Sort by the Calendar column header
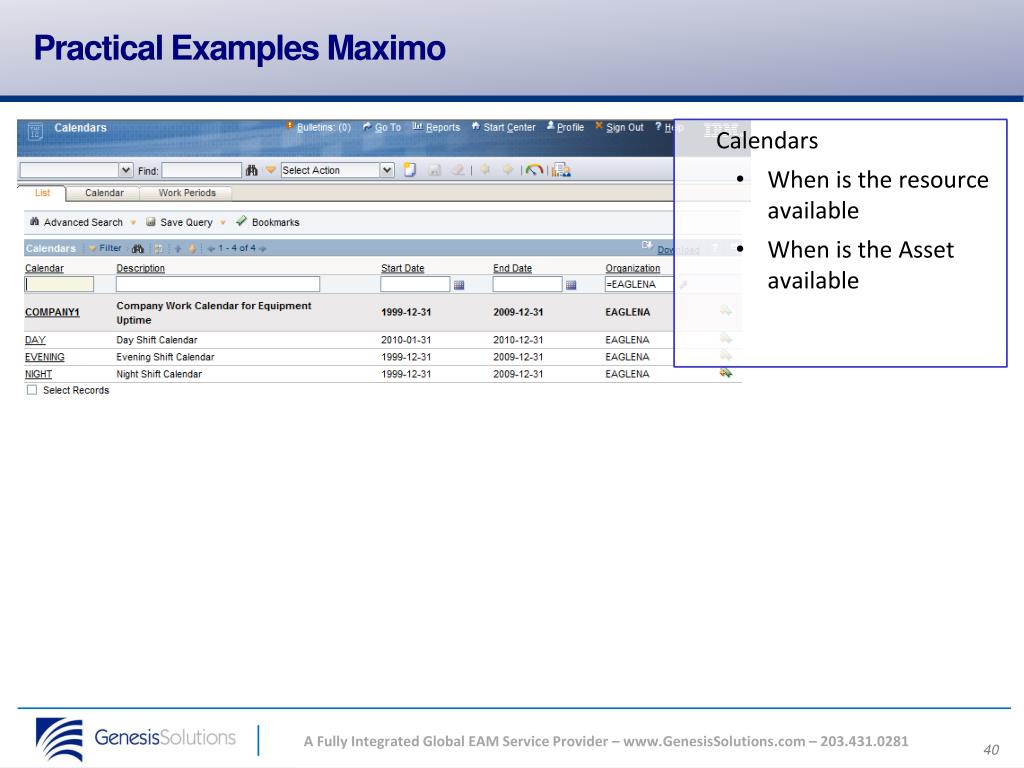Screen dimensions: 1024x768 tap(44, 268)
